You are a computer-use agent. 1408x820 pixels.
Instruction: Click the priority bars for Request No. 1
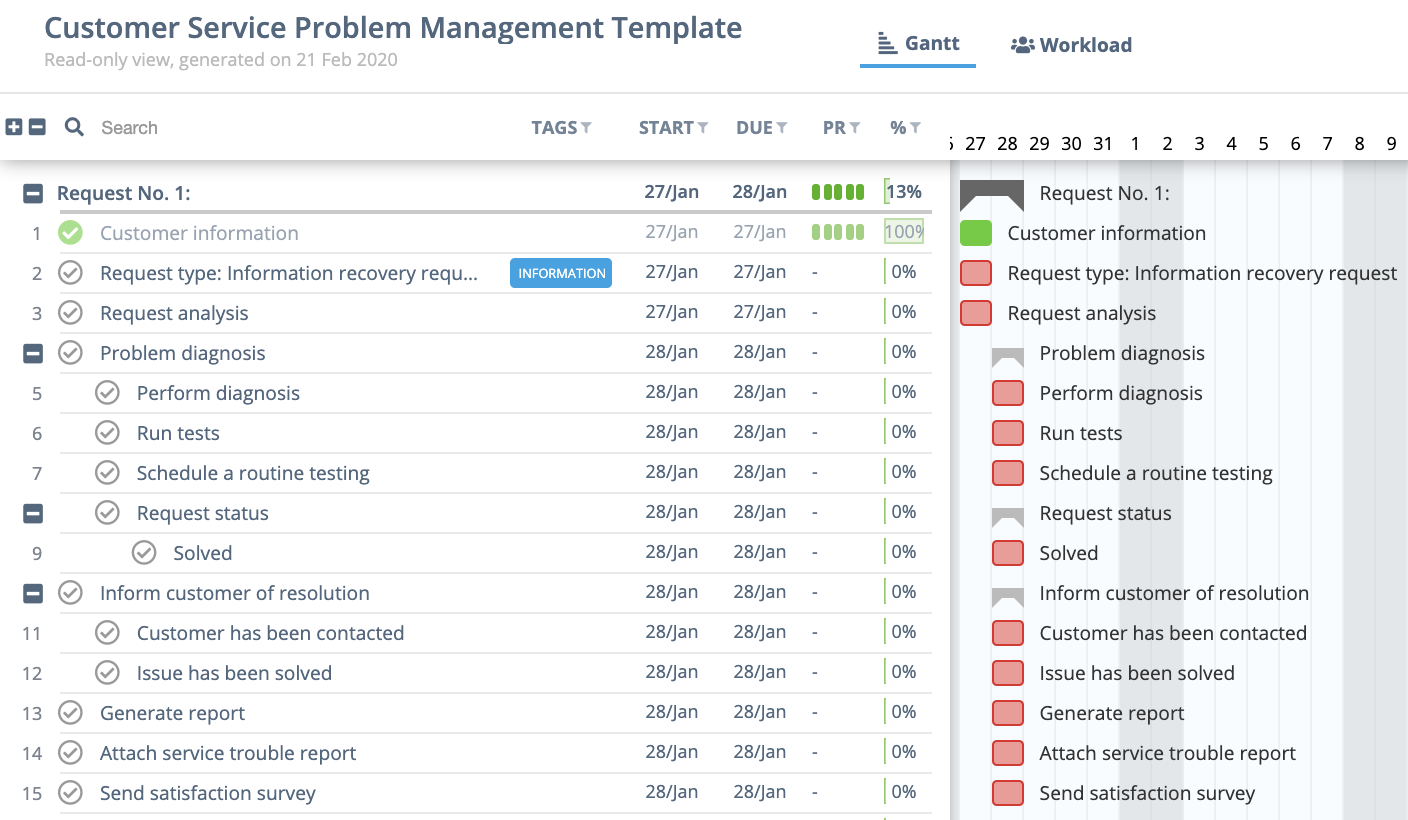pyautogui.click(x=838, y=191)
